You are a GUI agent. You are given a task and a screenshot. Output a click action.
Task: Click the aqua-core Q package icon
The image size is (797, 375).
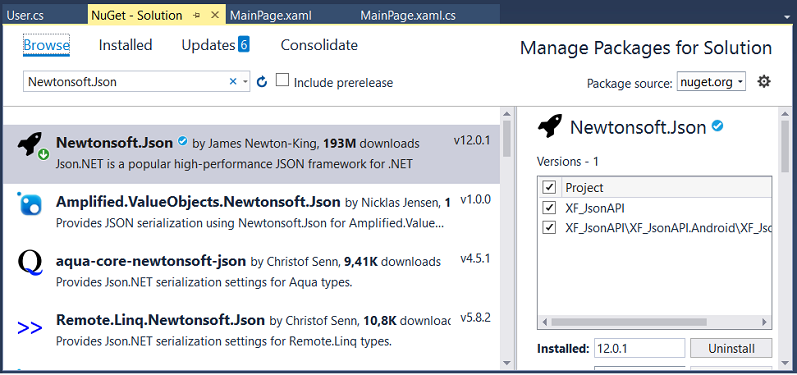pos(29,264)
